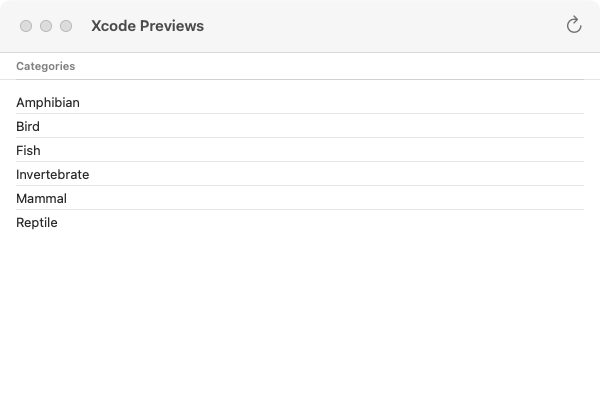The image size is (600, 400).
Task: Pick the Invertebrate list item
Action: click(52, 174)
